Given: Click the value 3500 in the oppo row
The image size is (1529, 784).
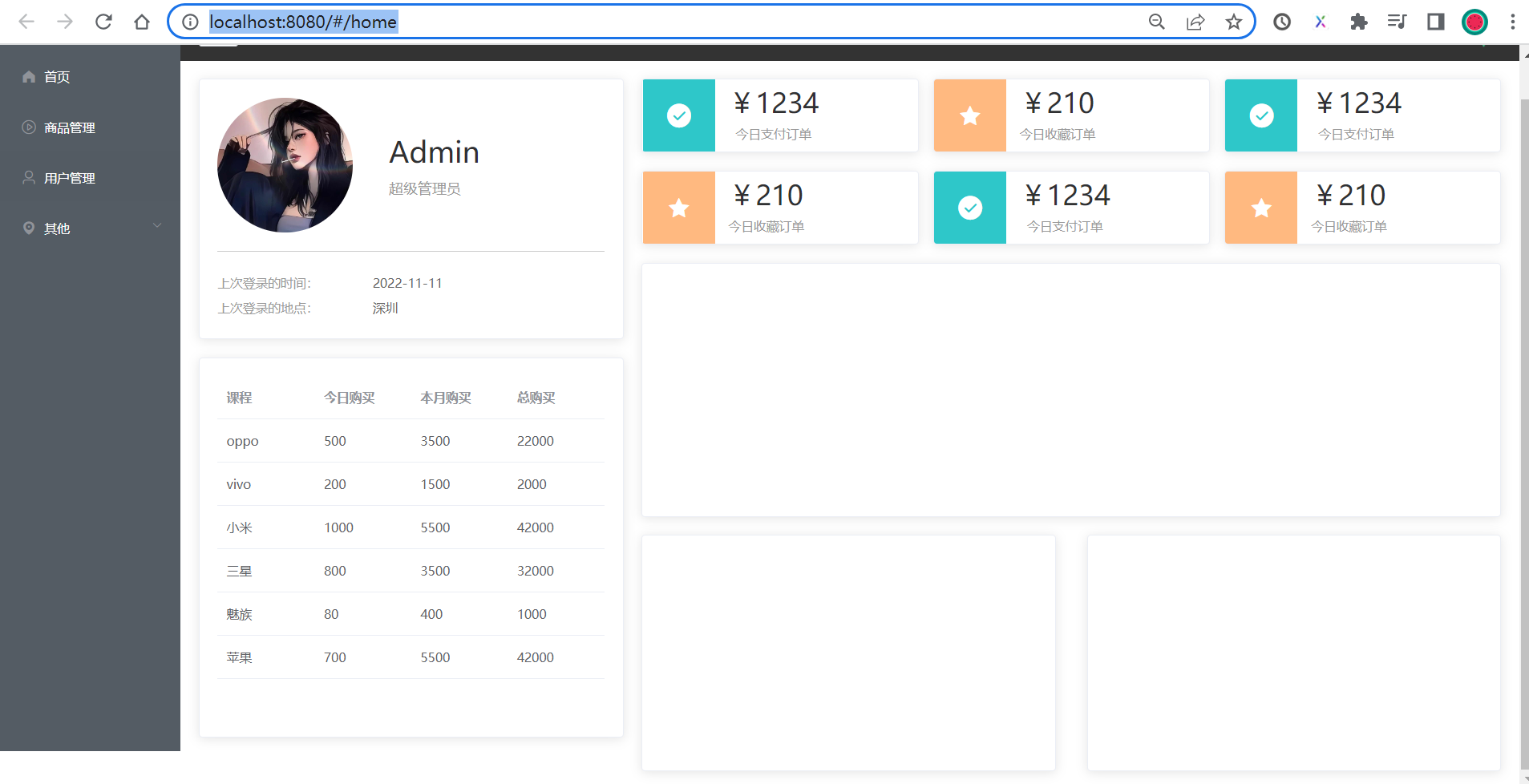Looking at the screenshot, I should (x=435, y=441).
